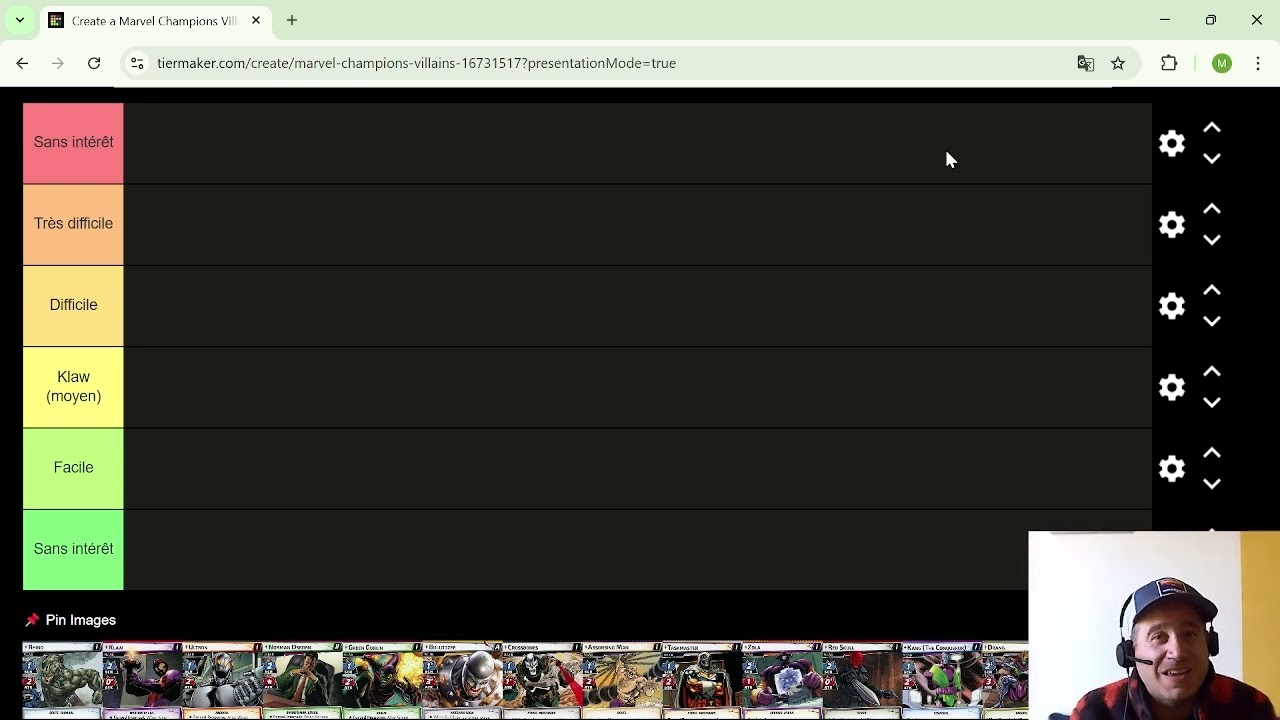Move Difficile row up
Viewport: 1280px width, 720px height.
point(1212,290)
